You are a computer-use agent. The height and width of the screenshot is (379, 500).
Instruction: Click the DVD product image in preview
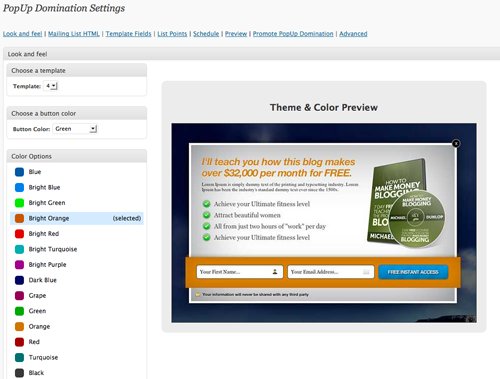point(406,203)
